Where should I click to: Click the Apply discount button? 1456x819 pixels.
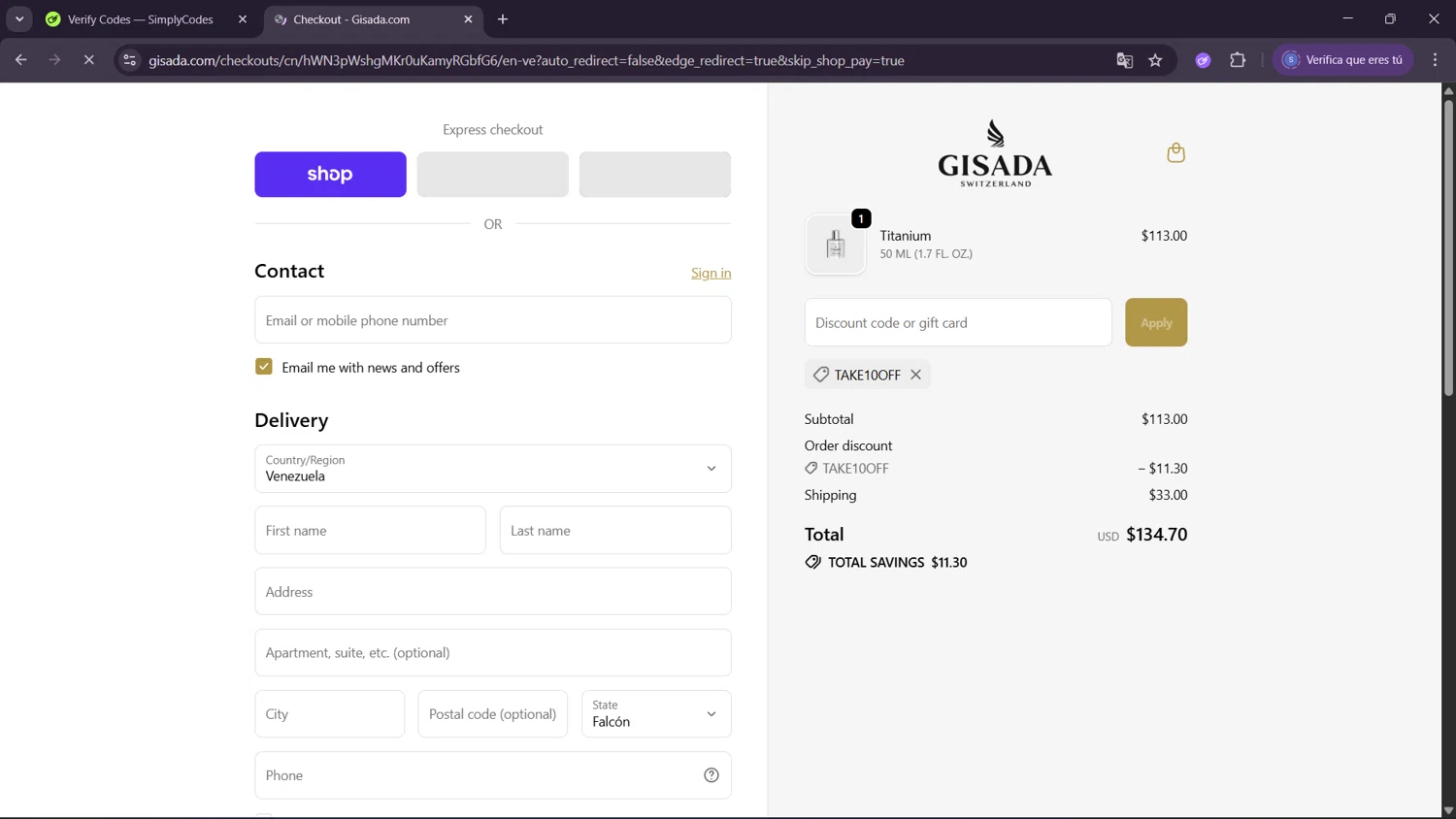click(x=1156, y=322)
